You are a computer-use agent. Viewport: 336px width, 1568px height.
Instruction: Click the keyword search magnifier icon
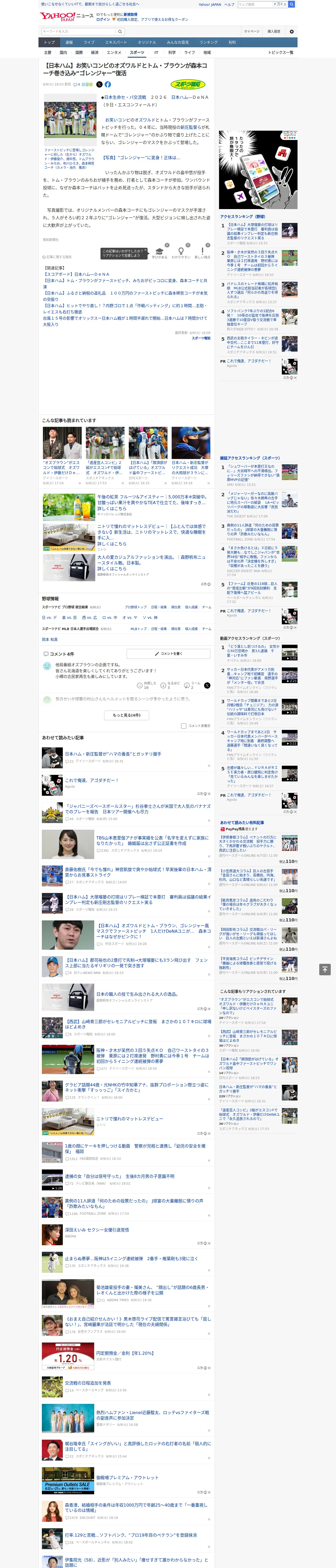[120, 32]
